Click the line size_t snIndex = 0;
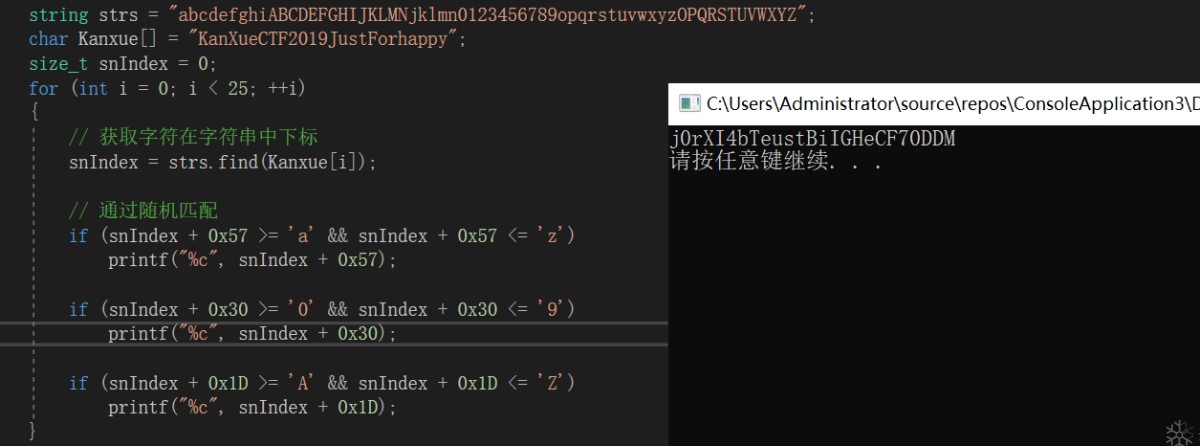The height and width of the screenshot is (446, 1200). (x=123, y=64)
